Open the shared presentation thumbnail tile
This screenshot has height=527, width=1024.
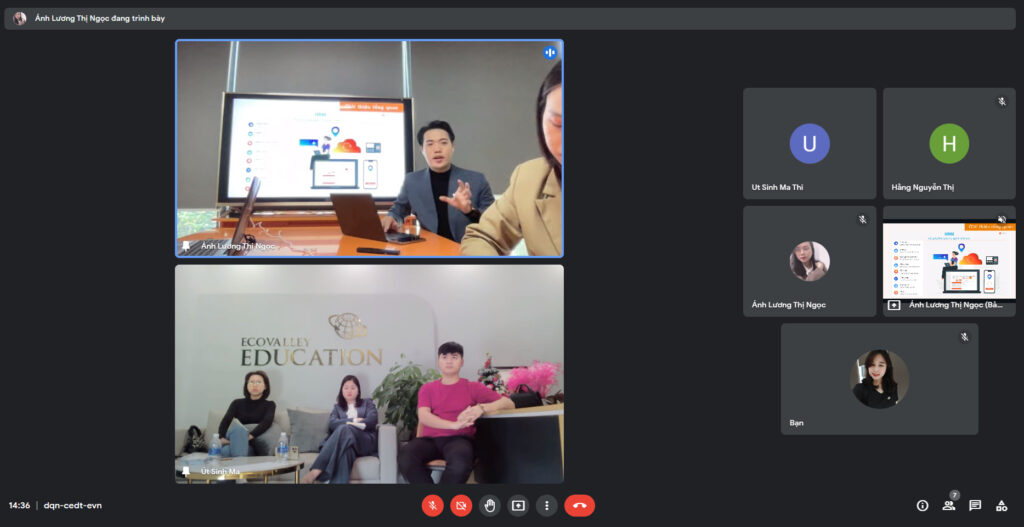pos(949,261)
